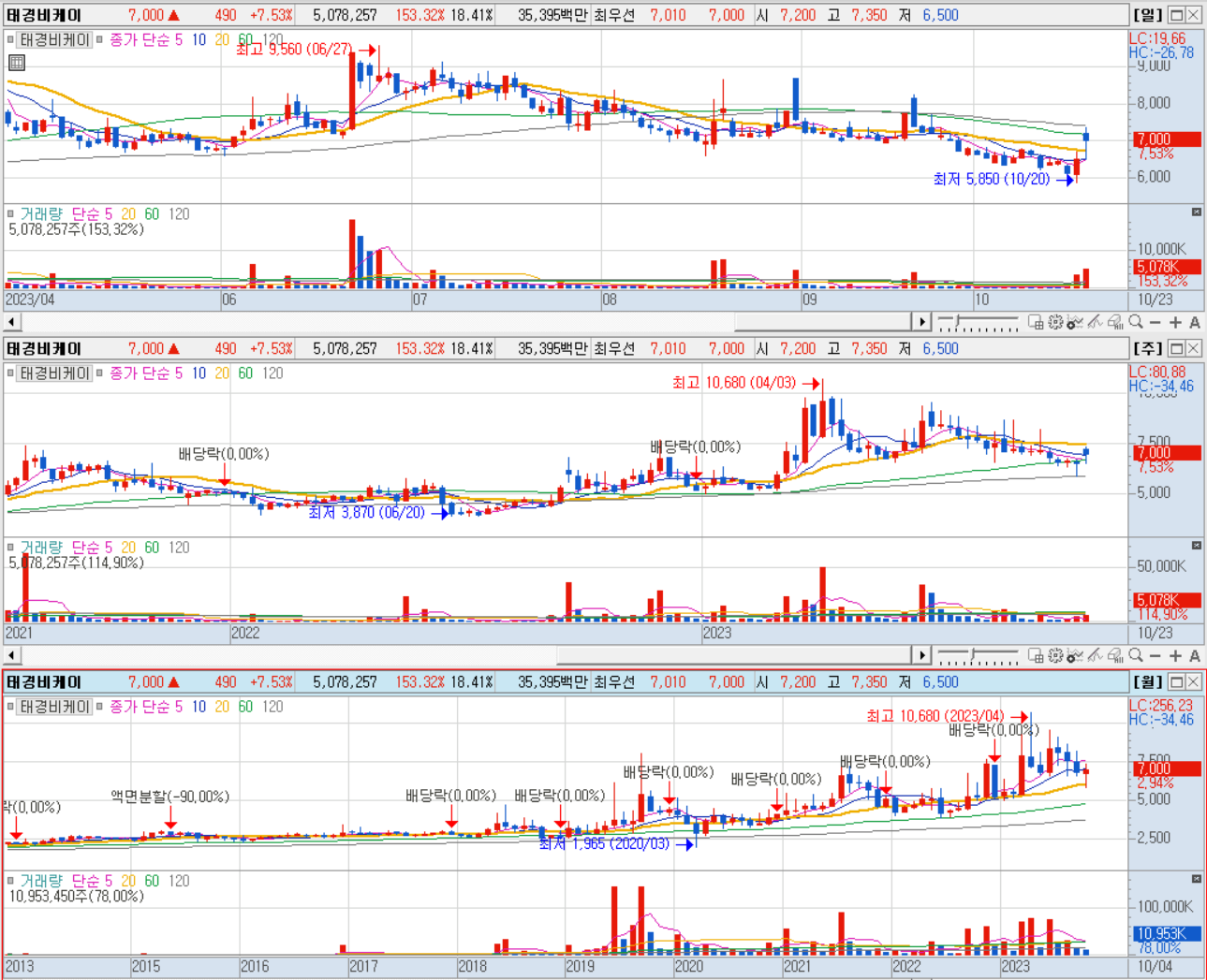Click the 최고 9,560 (06/27) annotation
Screen dimensions: 1207x980
[294, 49]
